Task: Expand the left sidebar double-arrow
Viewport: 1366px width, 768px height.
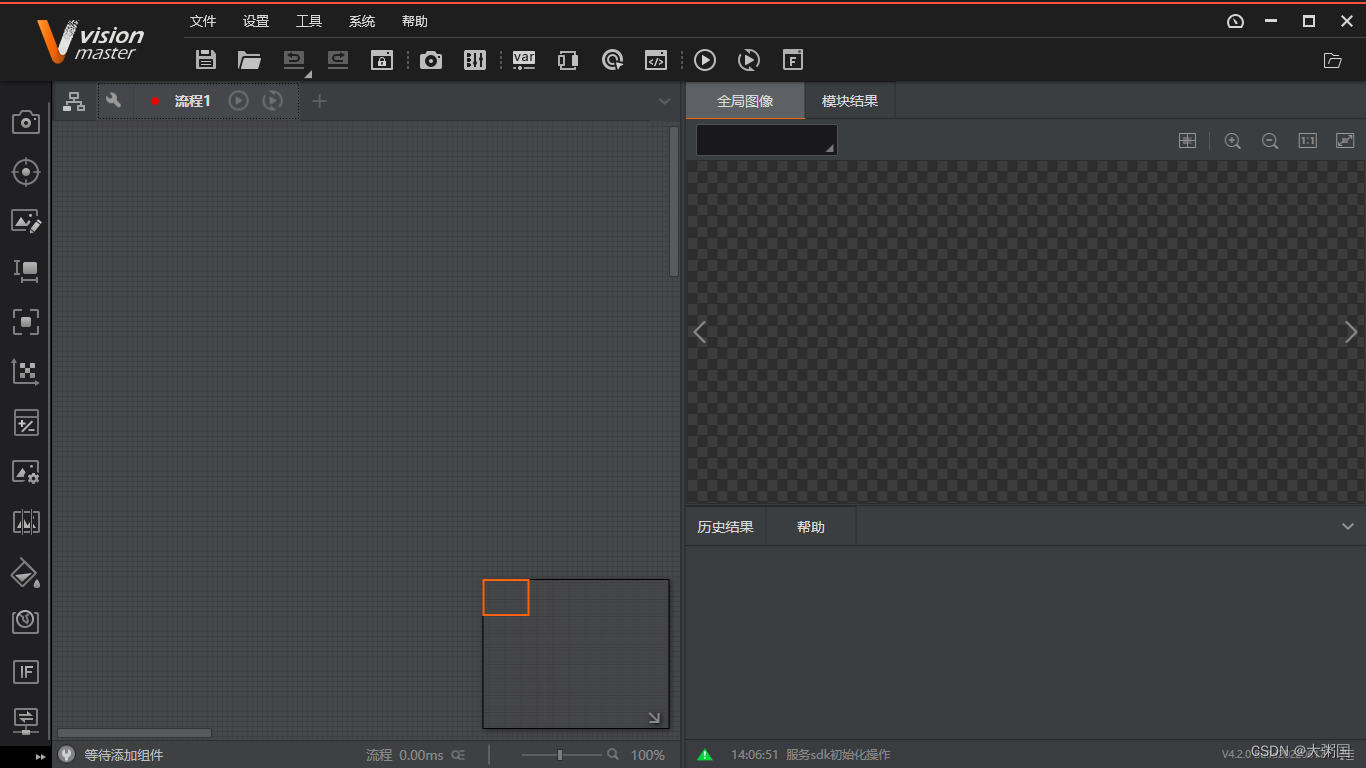Action: [x=41, y=757]
